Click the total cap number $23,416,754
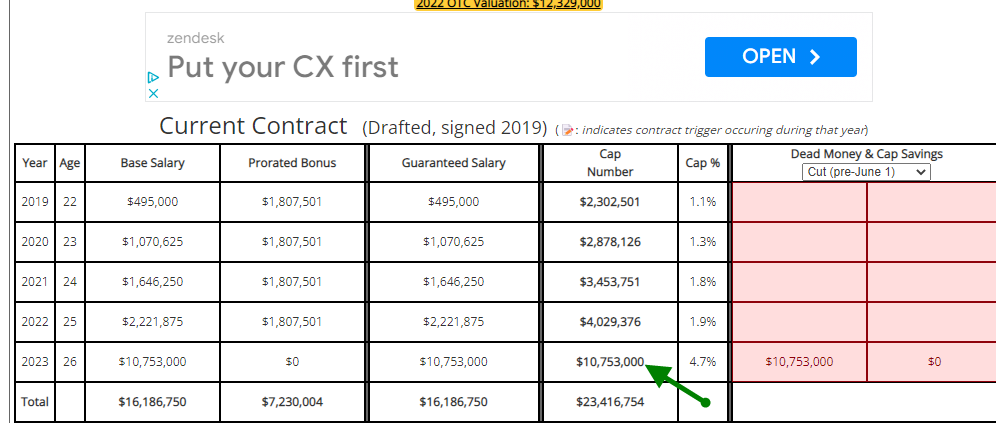Viewport: 996px width, 423px height. (x=610, y=401)
